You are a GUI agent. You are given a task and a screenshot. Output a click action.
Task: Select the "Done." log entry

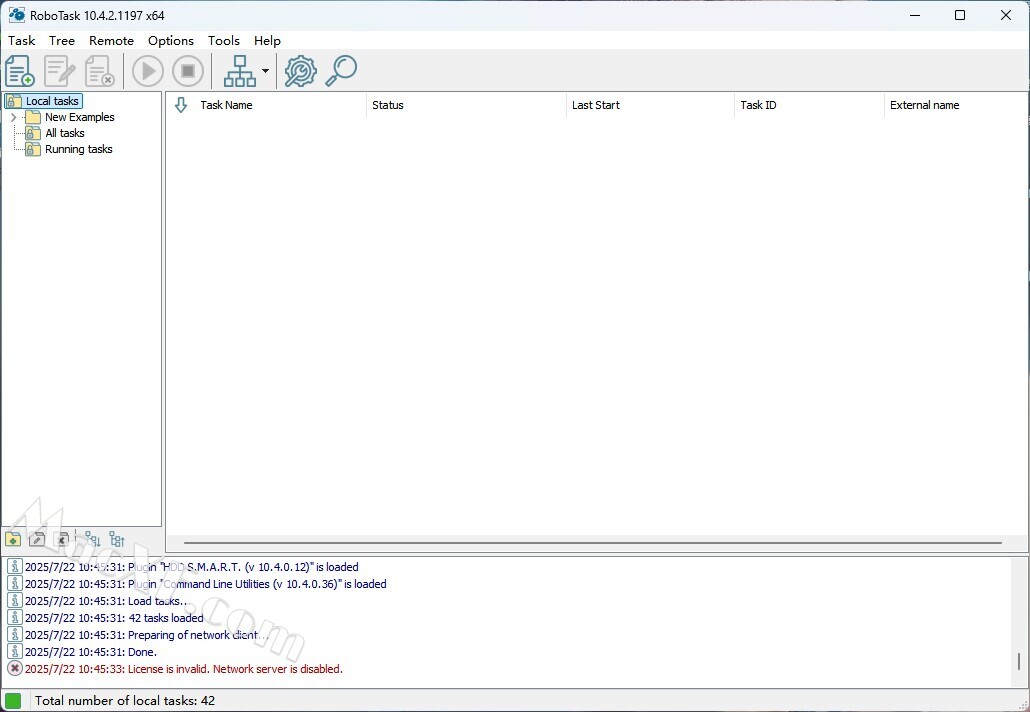(x=91, y=652)
